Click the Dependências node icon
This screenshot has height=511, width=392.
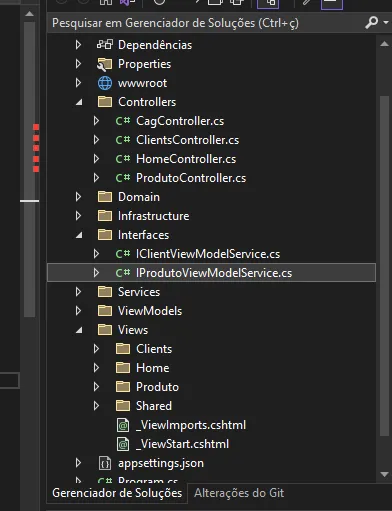(x=105, y=45)
